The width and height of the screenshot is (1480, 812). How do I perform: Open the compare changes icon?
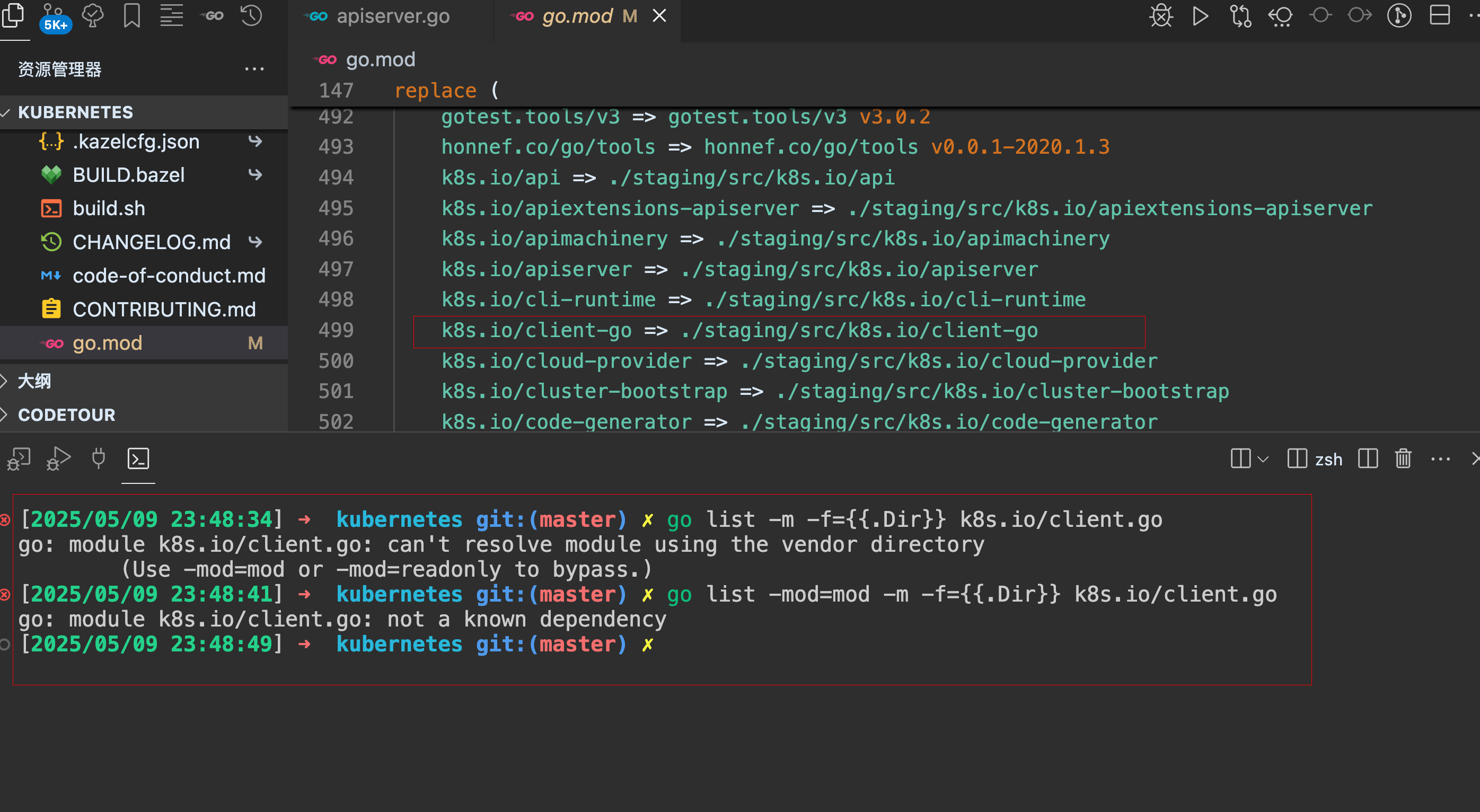(x=1240, y=15)
